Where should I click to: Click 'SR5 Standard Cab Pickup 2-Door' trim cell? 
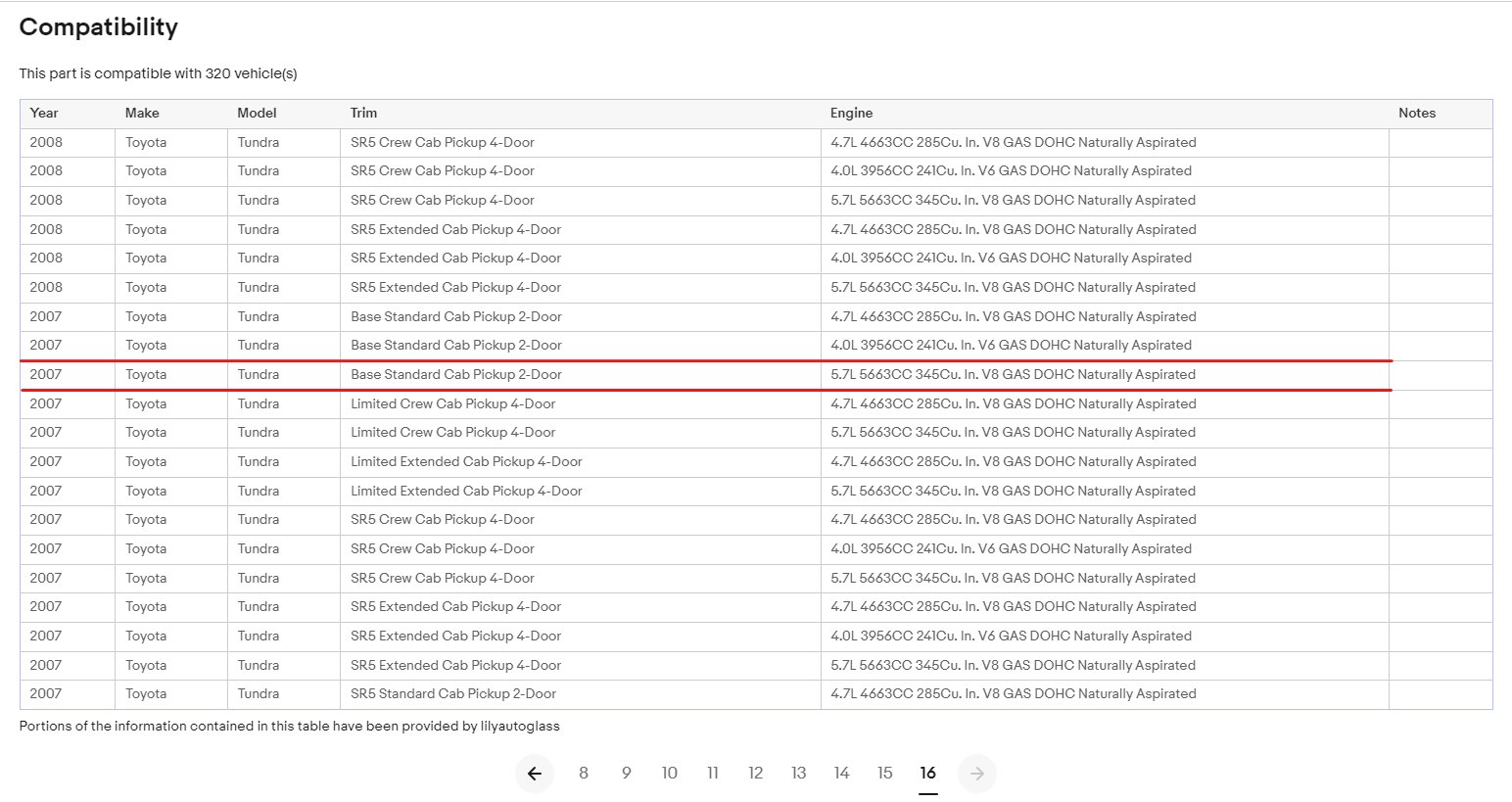[x=581, y=694]
